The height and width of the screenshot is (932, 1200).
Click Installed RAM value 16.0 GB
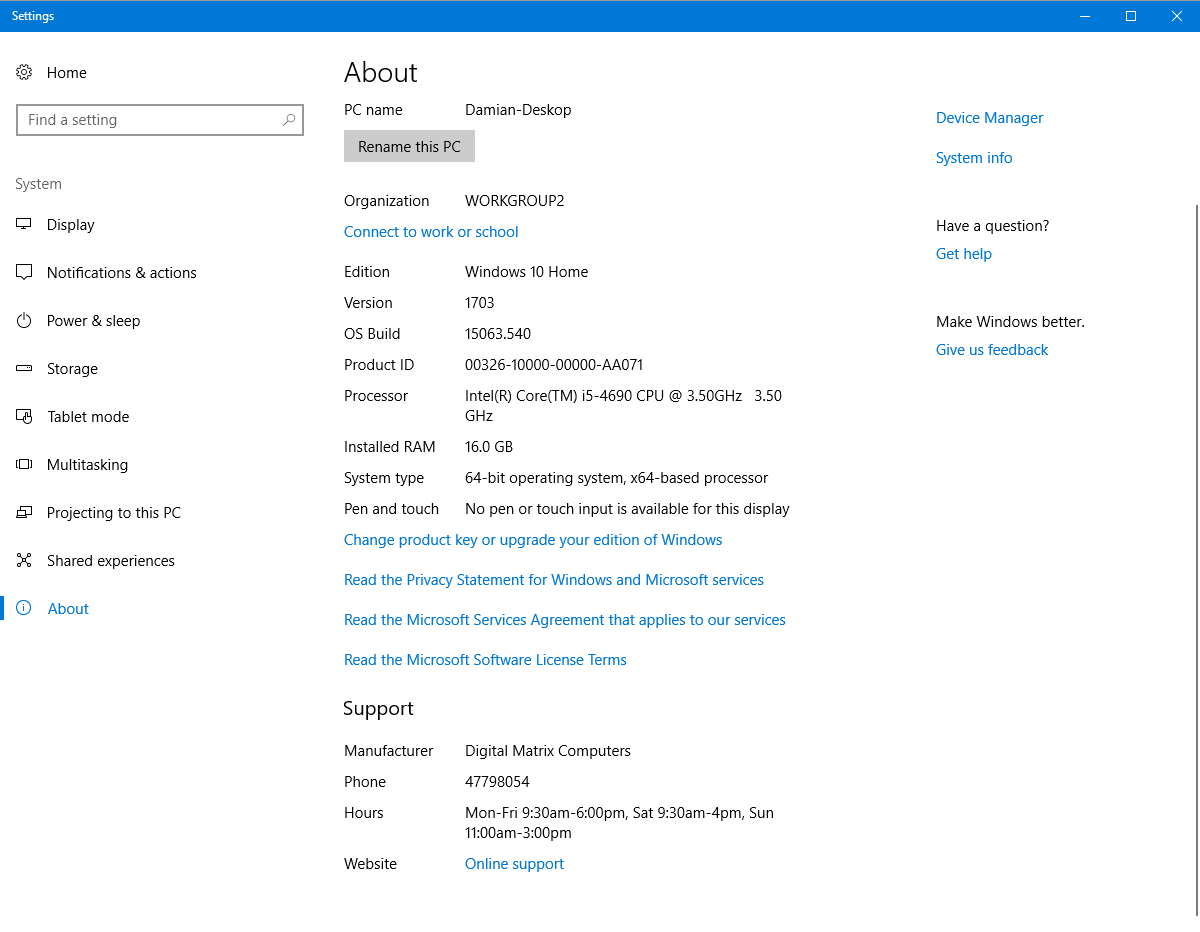[x=489, y=447]
